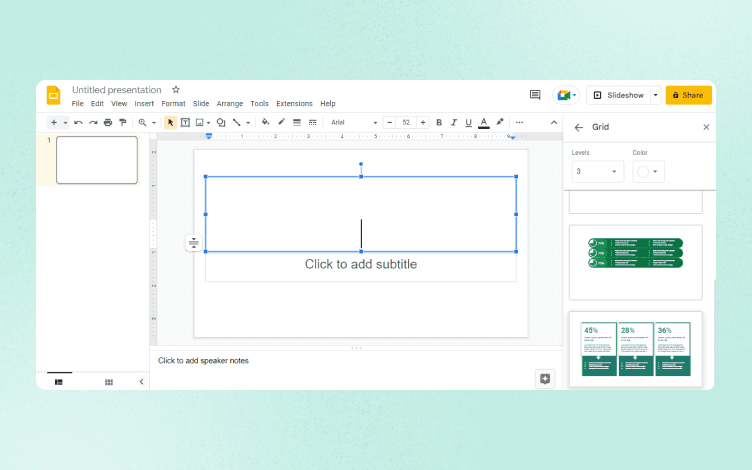Select the paint format tool
Viewport: 752px width, 470px height.
(123, 123)
